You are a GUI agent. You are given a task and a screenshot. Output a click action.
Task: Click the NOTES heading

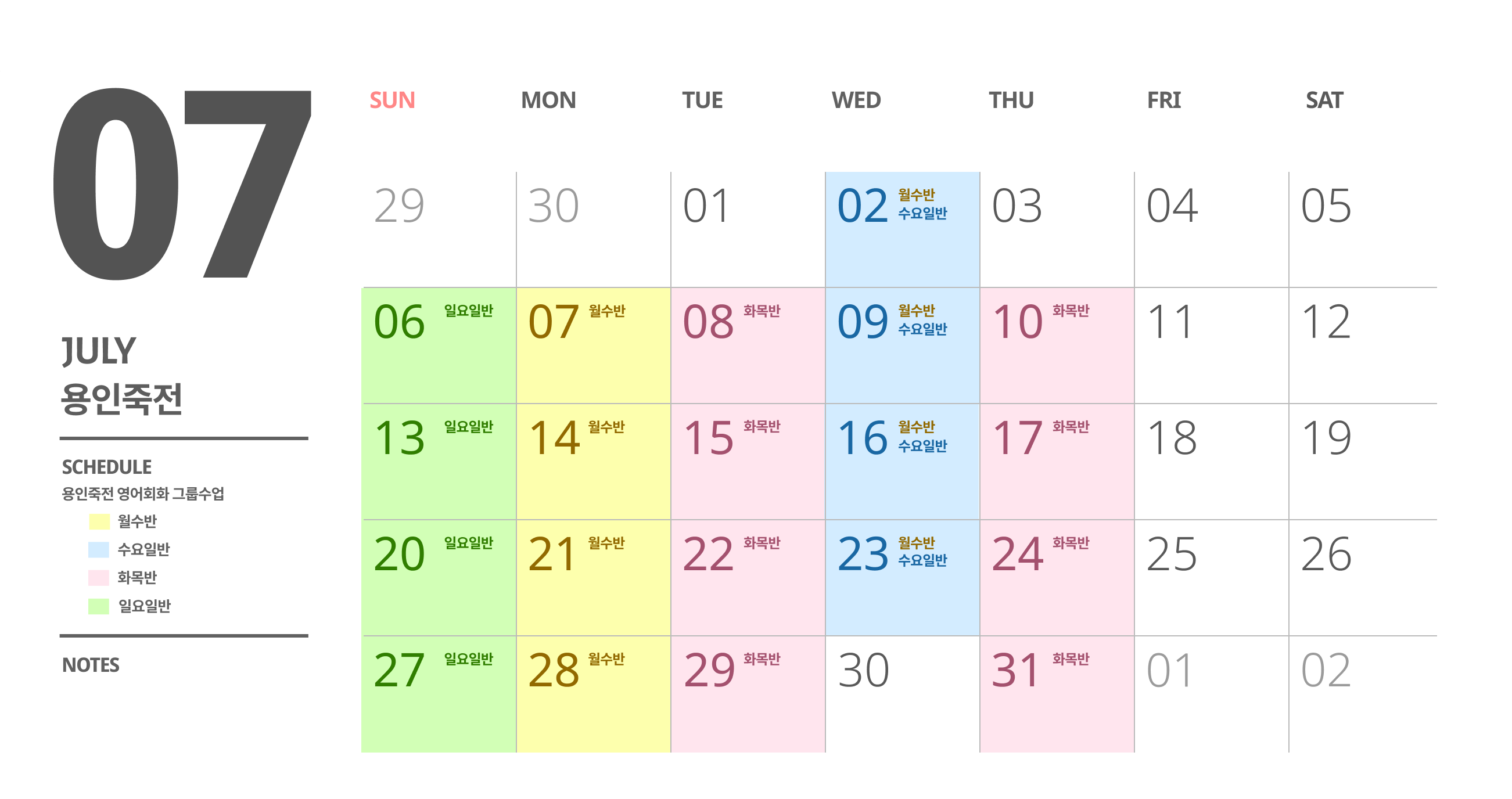click(91, 665)
